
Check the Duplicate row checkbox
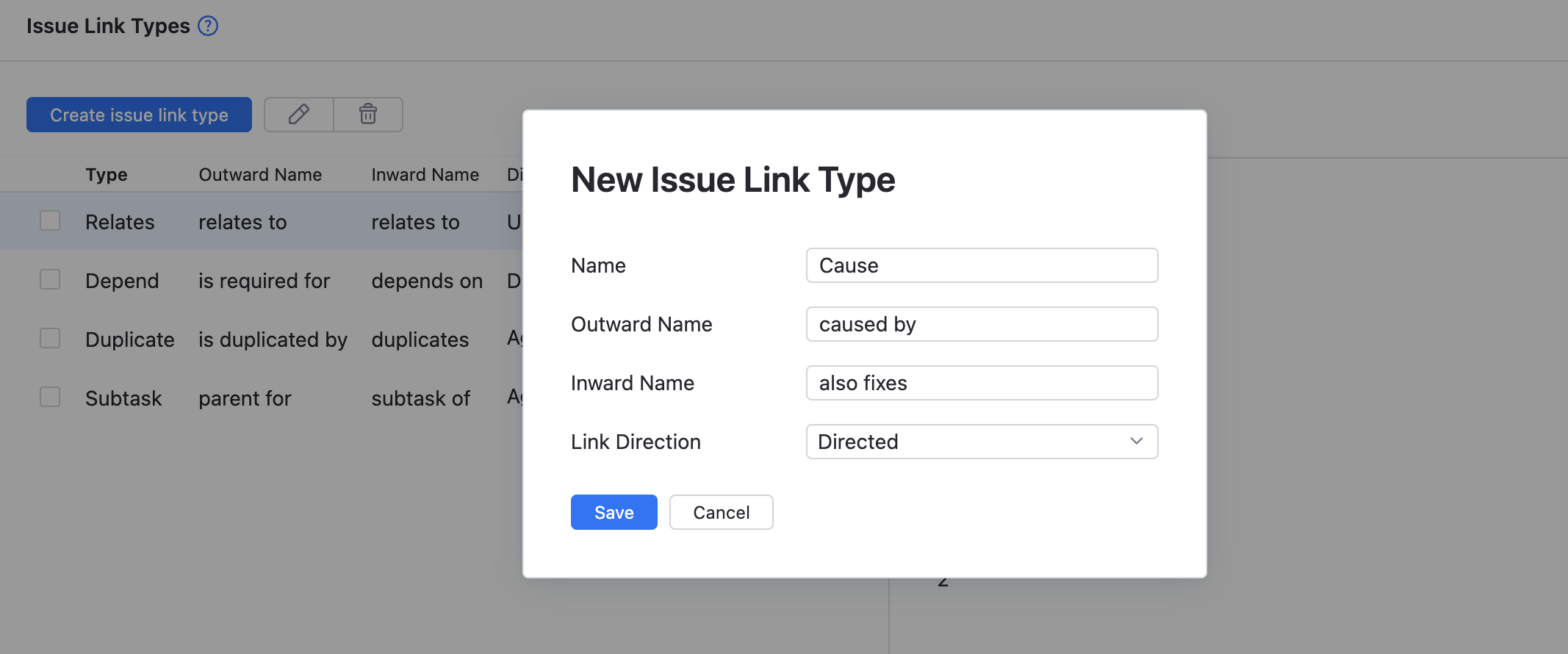50,339
